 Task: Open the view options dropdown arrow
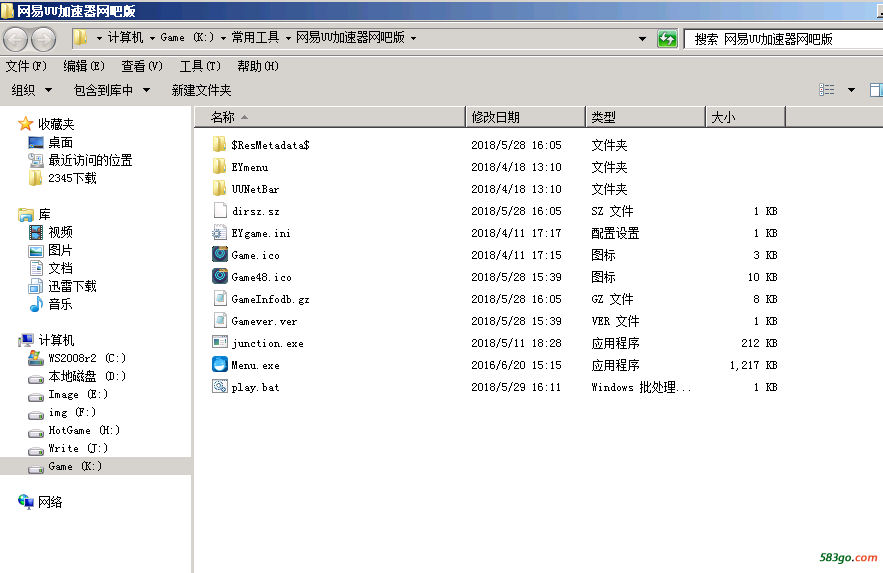click(x=851, y=90)
